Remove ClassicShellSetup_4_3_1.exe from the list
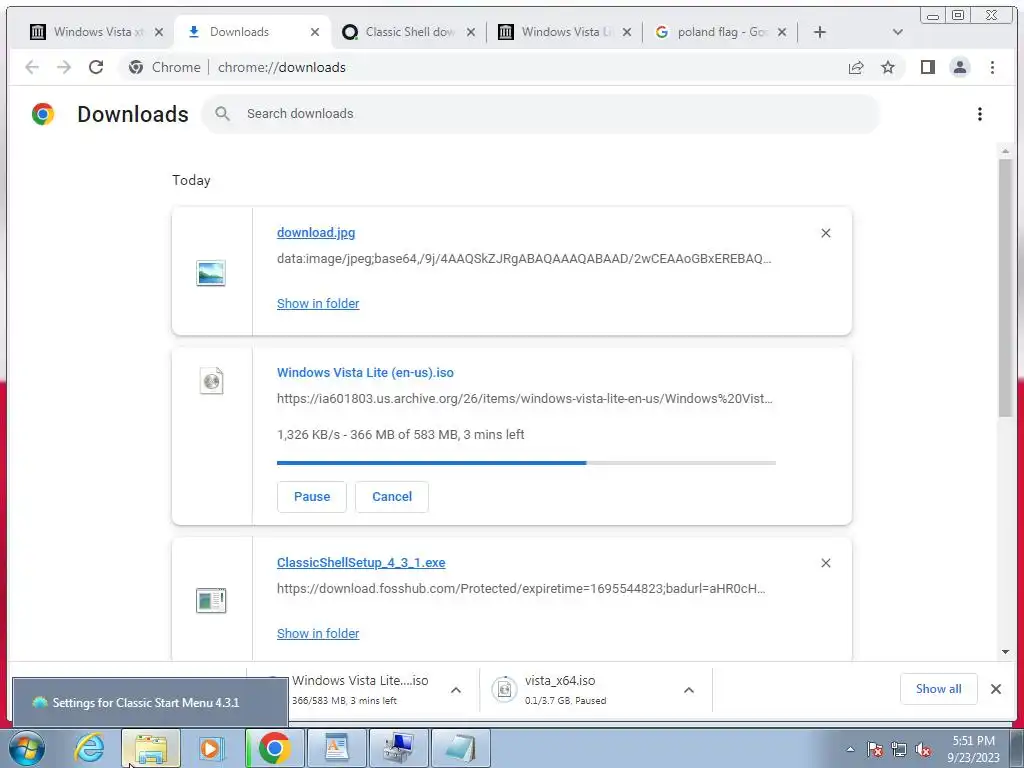The image size is (1024, 768). (x=825, y=563)
